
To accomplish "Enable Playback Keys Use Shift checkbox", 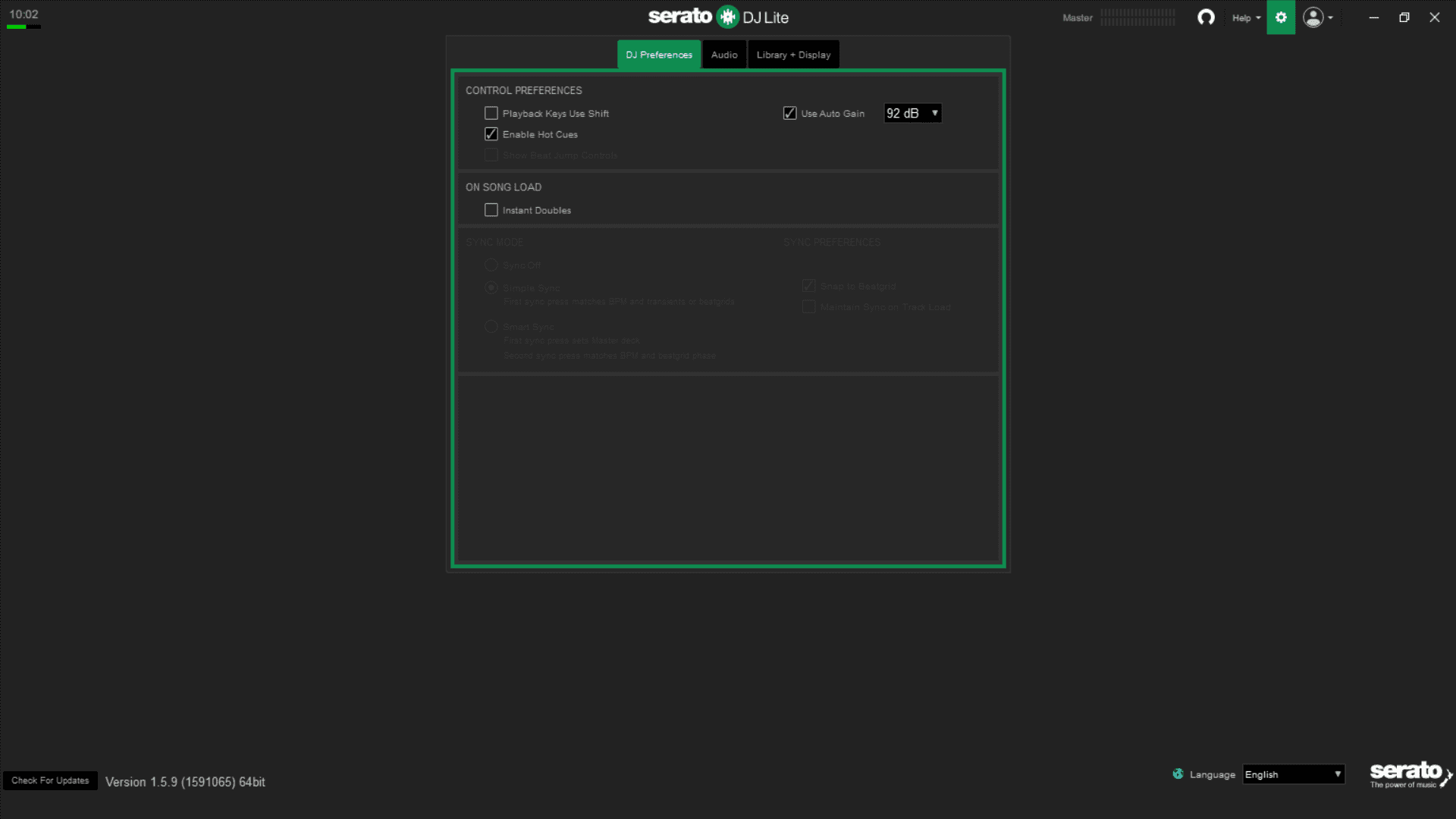I will pyautogui.click(x=491, y=114).
